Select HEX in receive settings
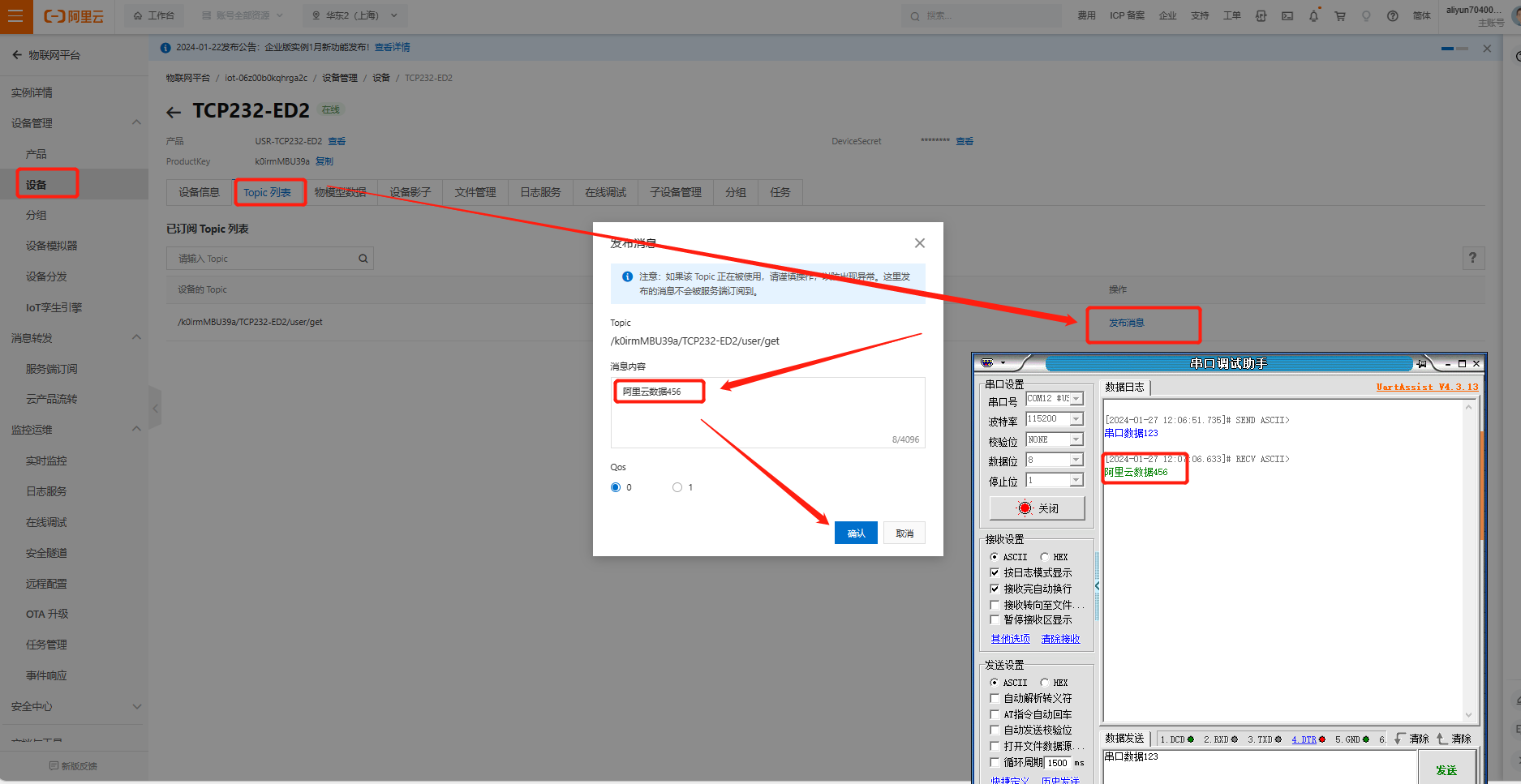This screenshot has height=784, width=1521. click(x=1044, y=557)
